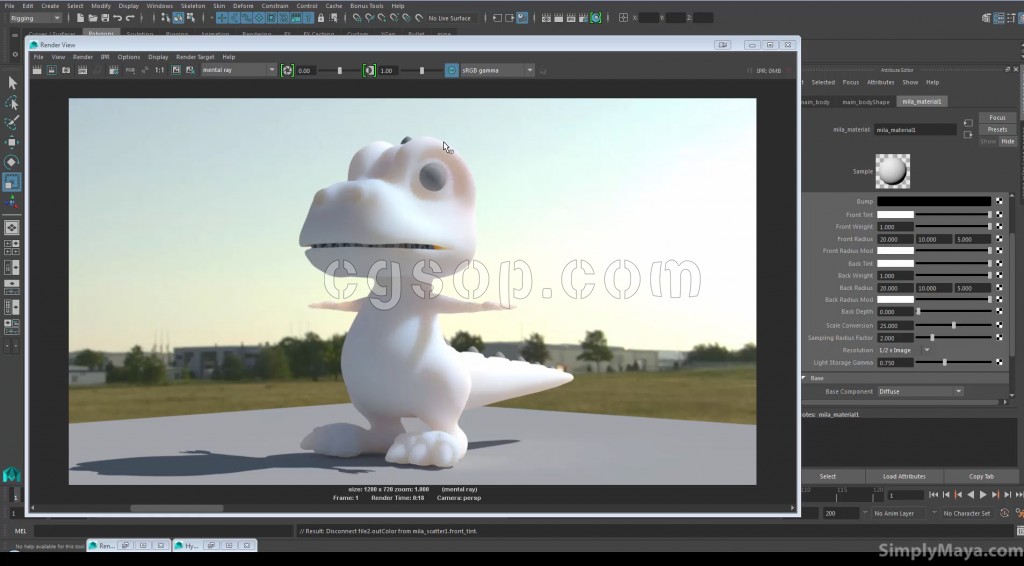Click the Presets button
This screenshot has height=566, width=1024.
tap(997, 129)
